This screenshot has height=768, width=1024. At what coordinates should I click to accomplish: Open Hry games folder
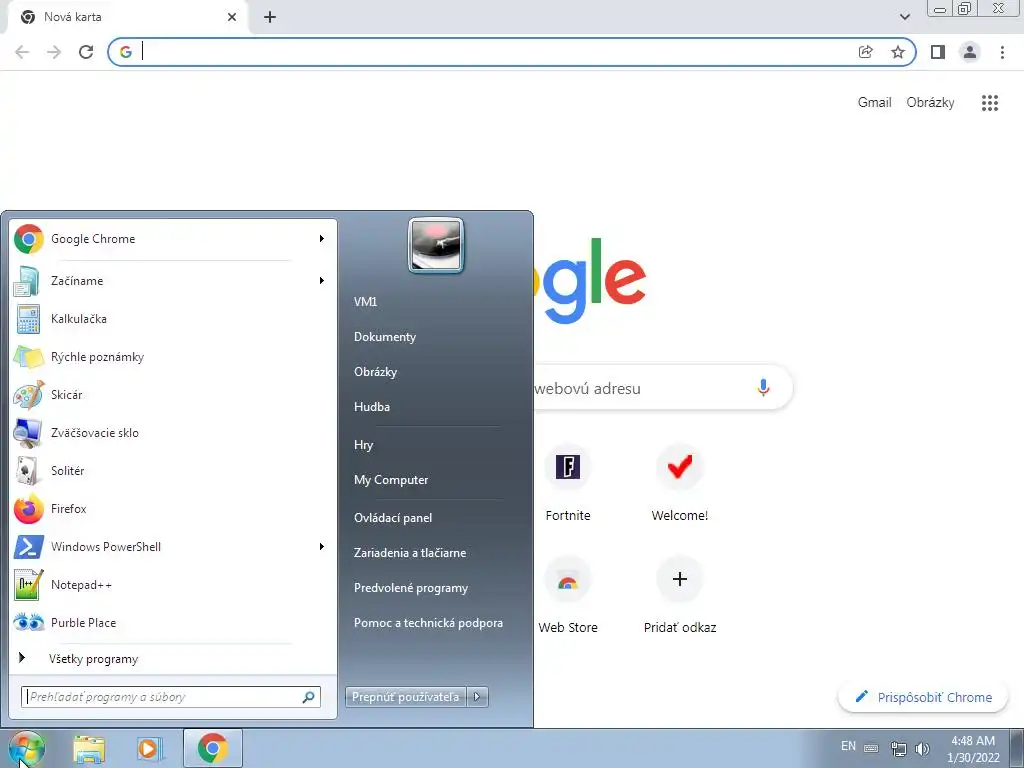[364, 445]
